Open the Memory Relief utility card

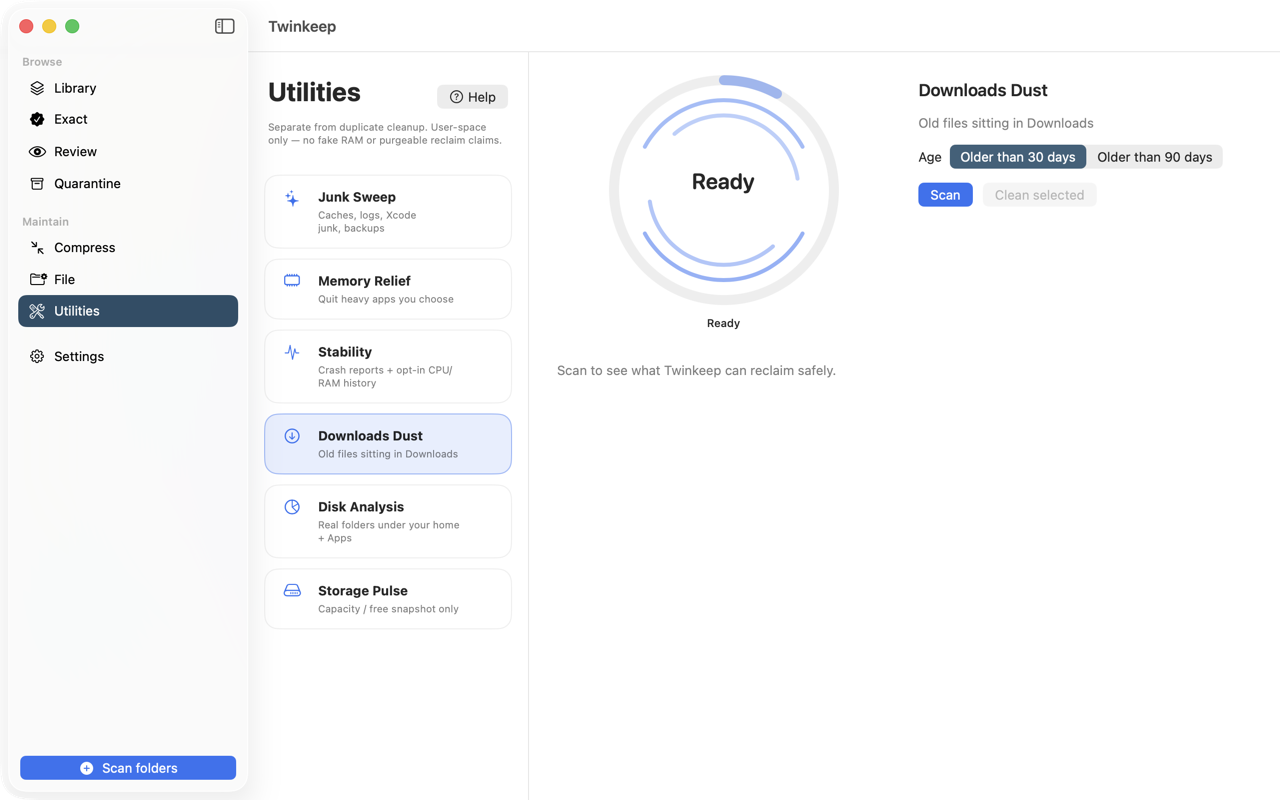tap(388, 289)
